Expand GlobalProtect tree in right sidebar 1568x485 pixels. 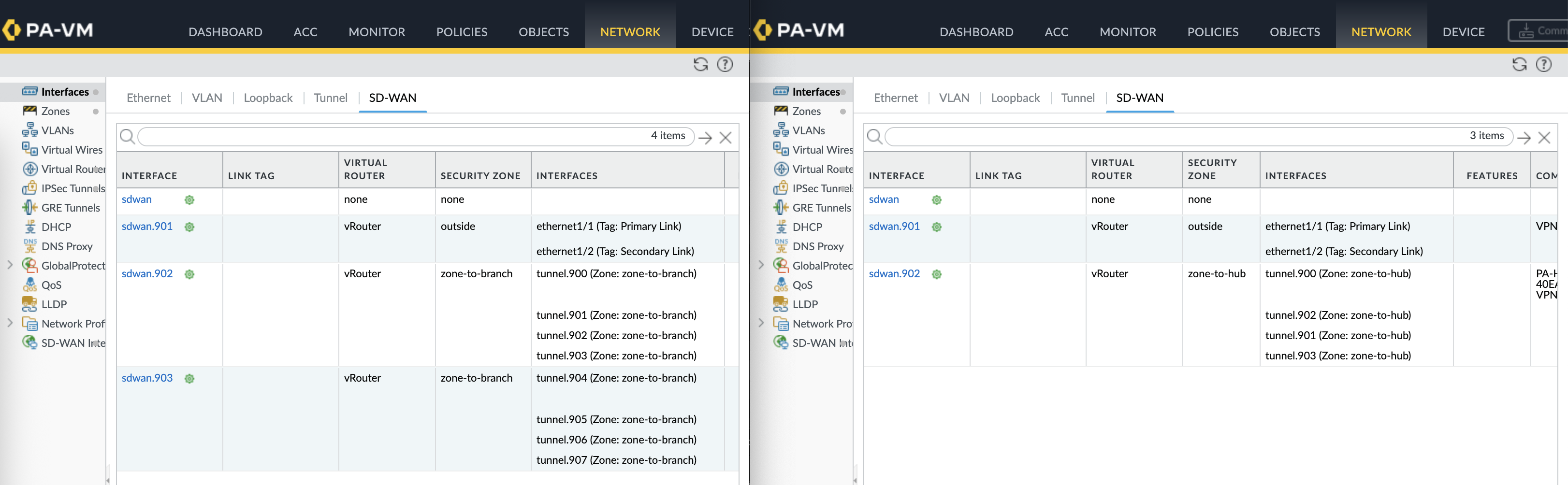(761, 265)
